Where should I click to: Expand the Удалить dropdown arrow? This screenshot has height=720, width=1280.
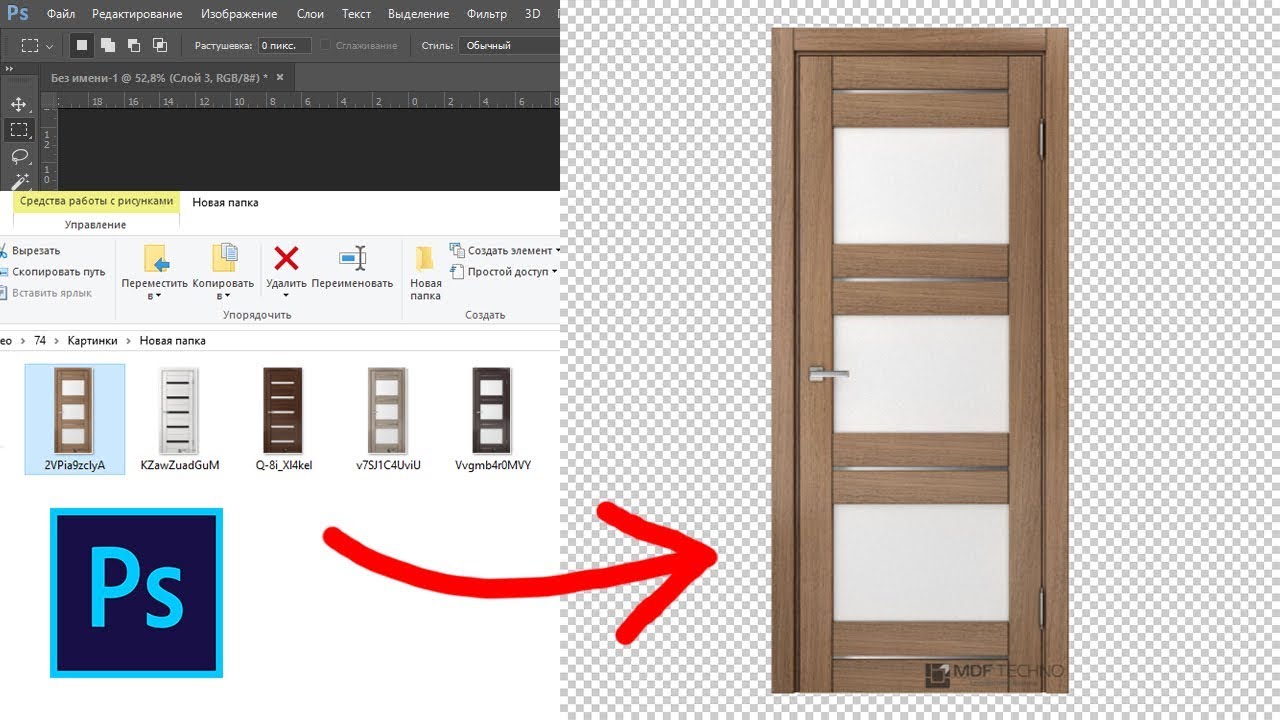coord(286,296)
